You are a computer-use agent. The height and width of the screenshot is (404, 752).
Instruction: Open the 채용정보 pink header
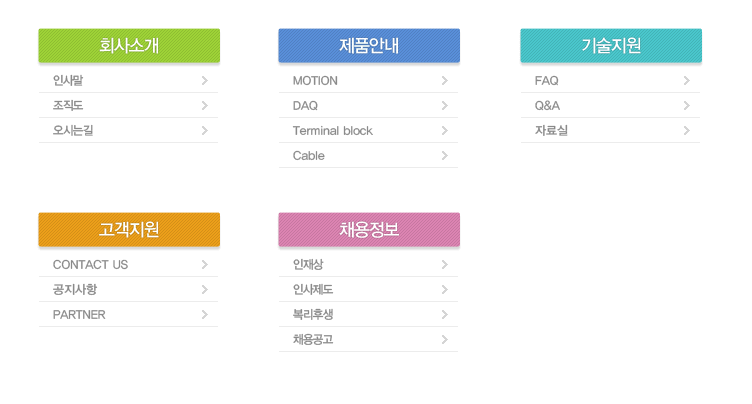tap(369, 229)
